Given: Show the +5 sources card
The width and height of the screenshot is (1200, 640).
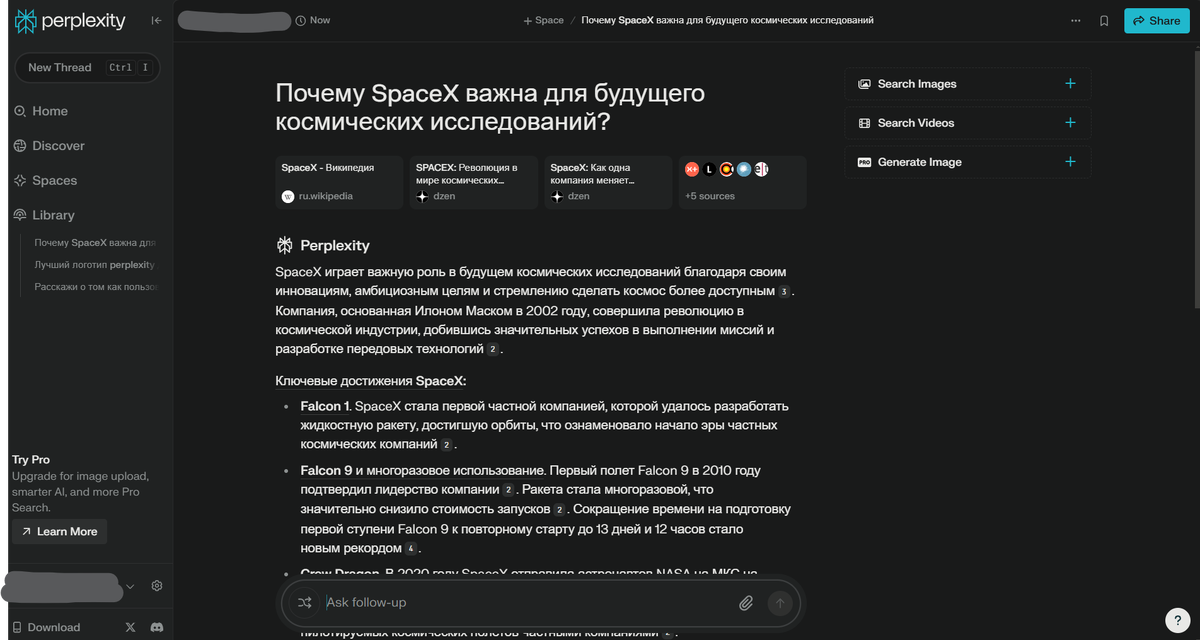Looking at the screenshot, I should [x=742, y=182].
